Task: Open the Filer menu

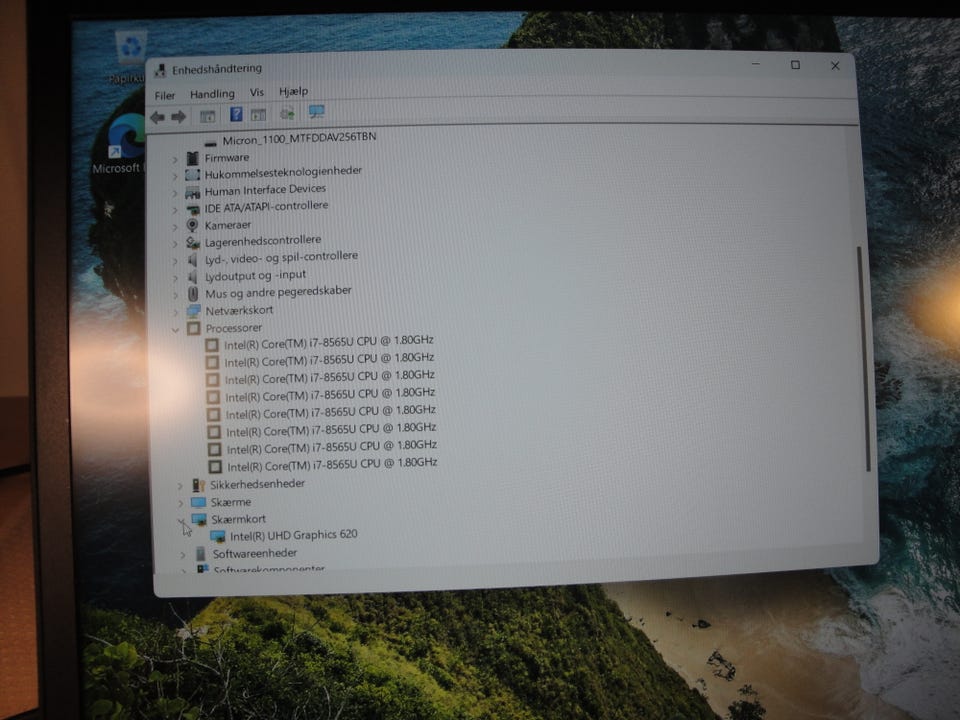Action: (x=165, y=96)
